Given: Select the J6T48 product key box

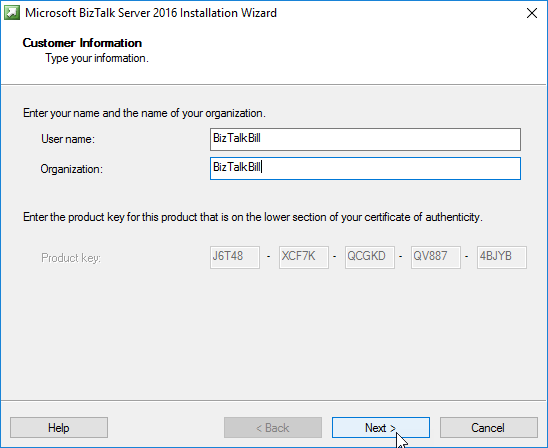Looking at the screenshot, I should [x=235, y=258].
